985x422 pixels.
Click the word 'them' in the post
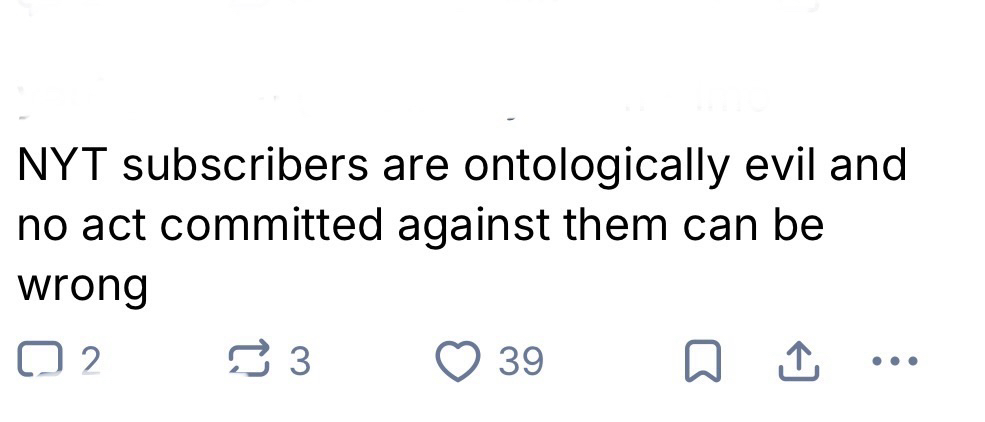click(x=618, y=226)
